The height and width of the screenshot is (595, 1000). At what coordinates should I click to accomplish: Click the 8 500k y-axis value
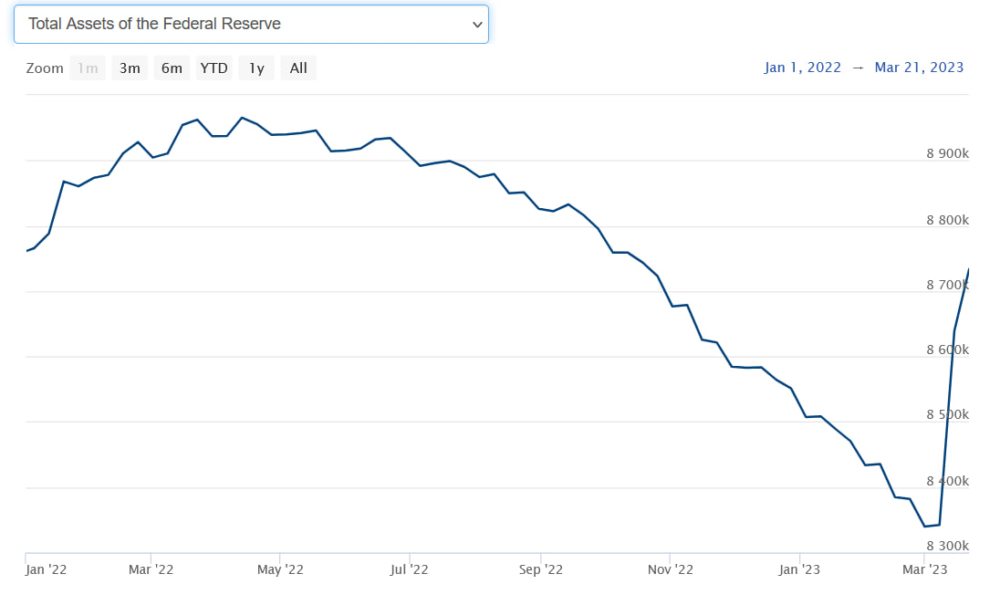pyautogui.click(x=948, y=415)
